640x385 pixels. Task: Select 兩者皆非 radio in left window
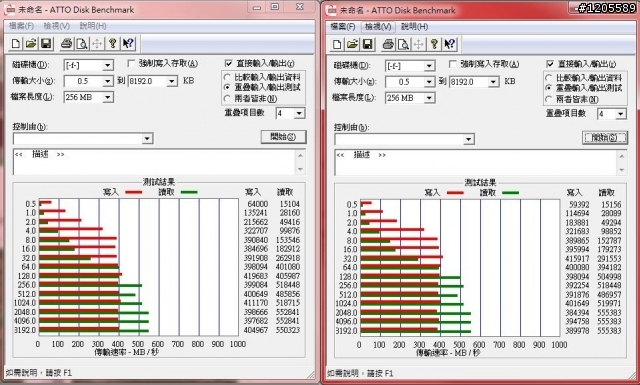[x=228, y=98]
